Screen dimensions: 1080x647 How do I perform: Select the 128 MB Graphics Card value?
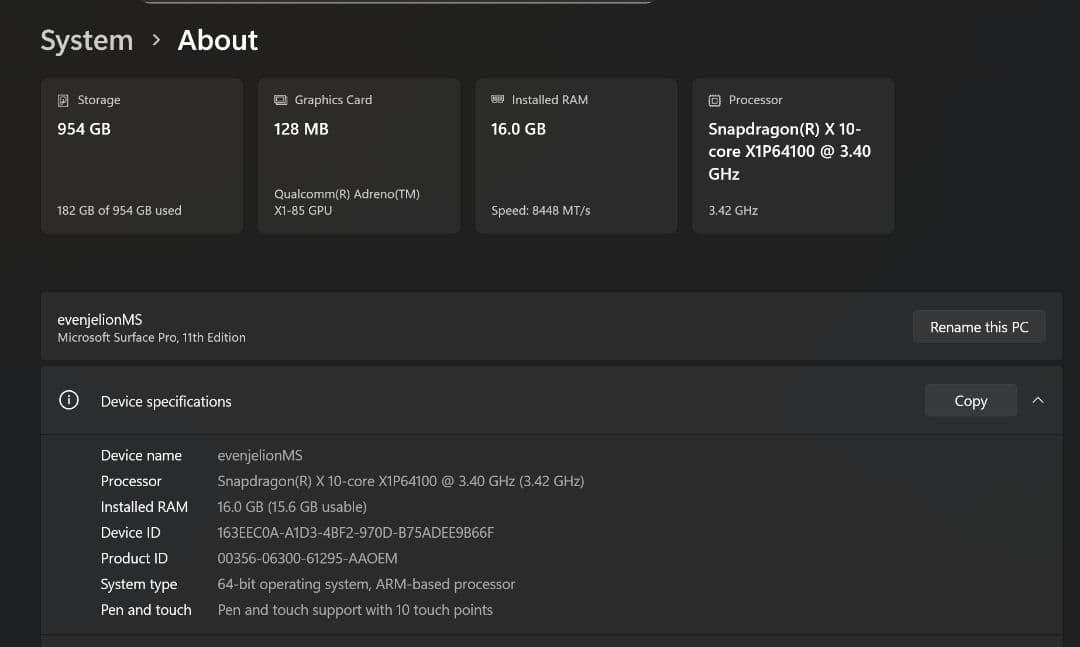coord(301,129)
